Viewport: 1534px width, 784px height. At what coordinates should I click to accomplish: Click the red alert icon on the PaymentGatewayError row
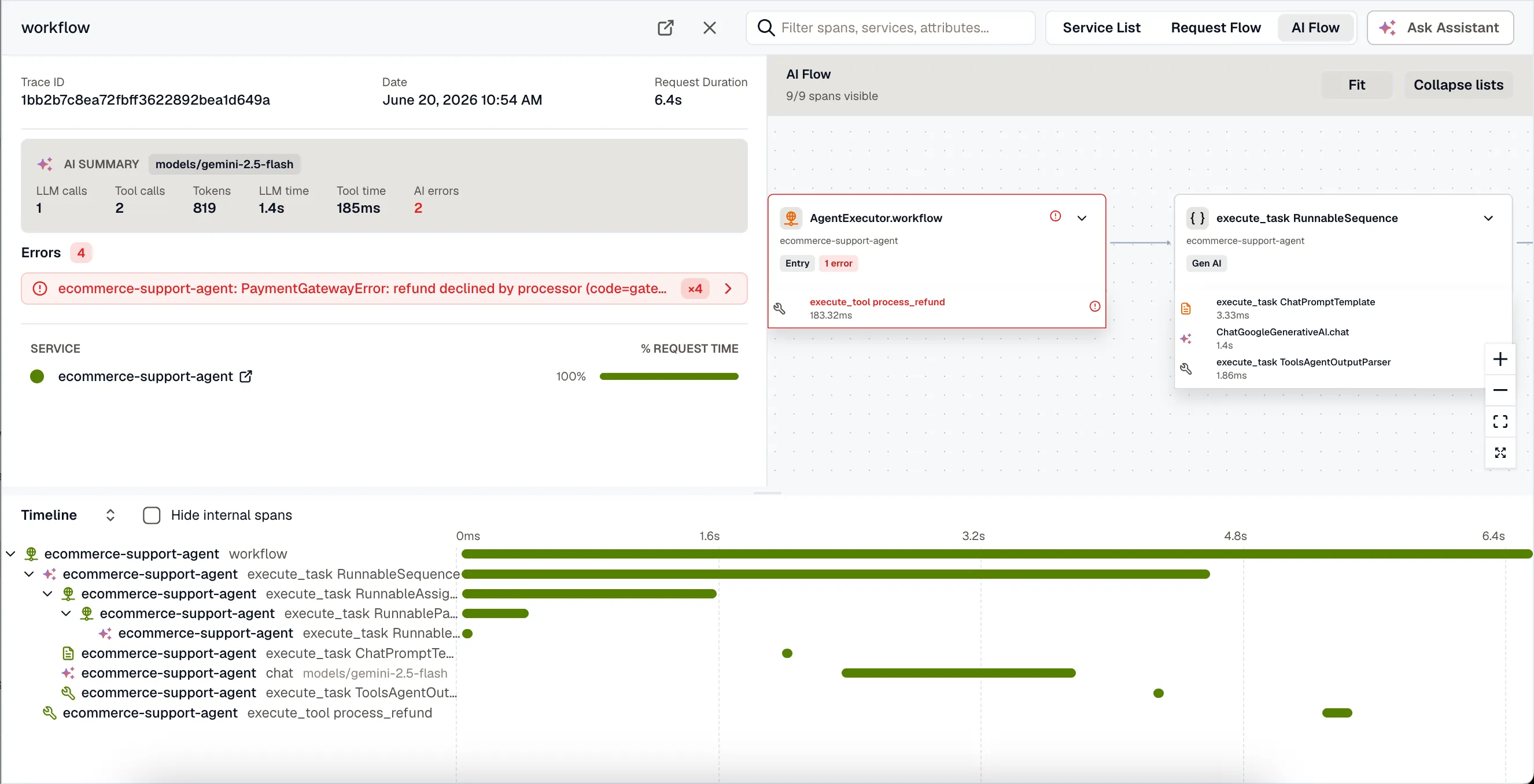tap(39, 288)
